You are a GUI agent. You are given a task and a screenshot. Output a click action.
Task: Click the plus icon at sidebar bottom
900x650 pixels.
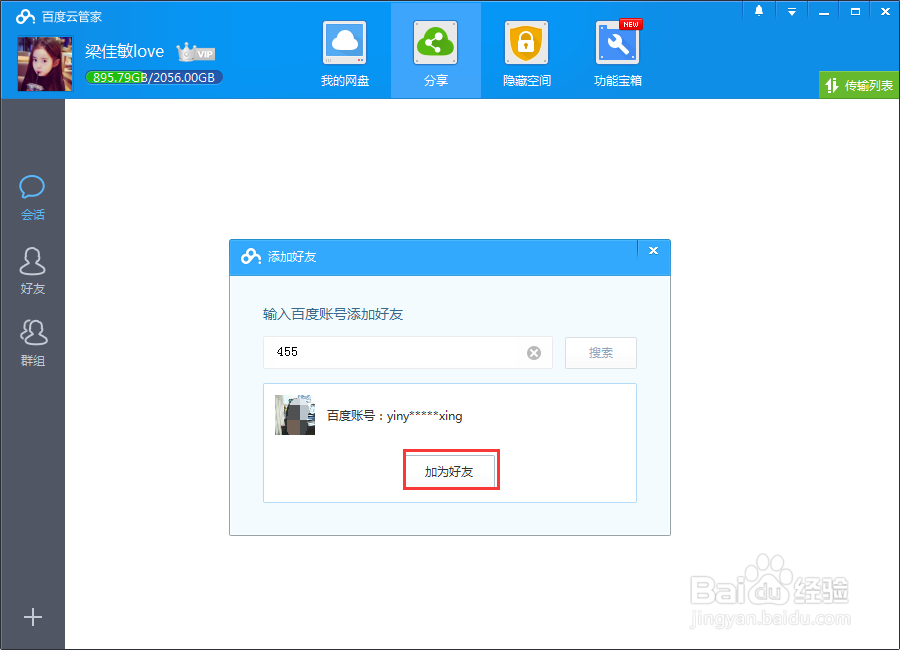click(x=33, y=617)
